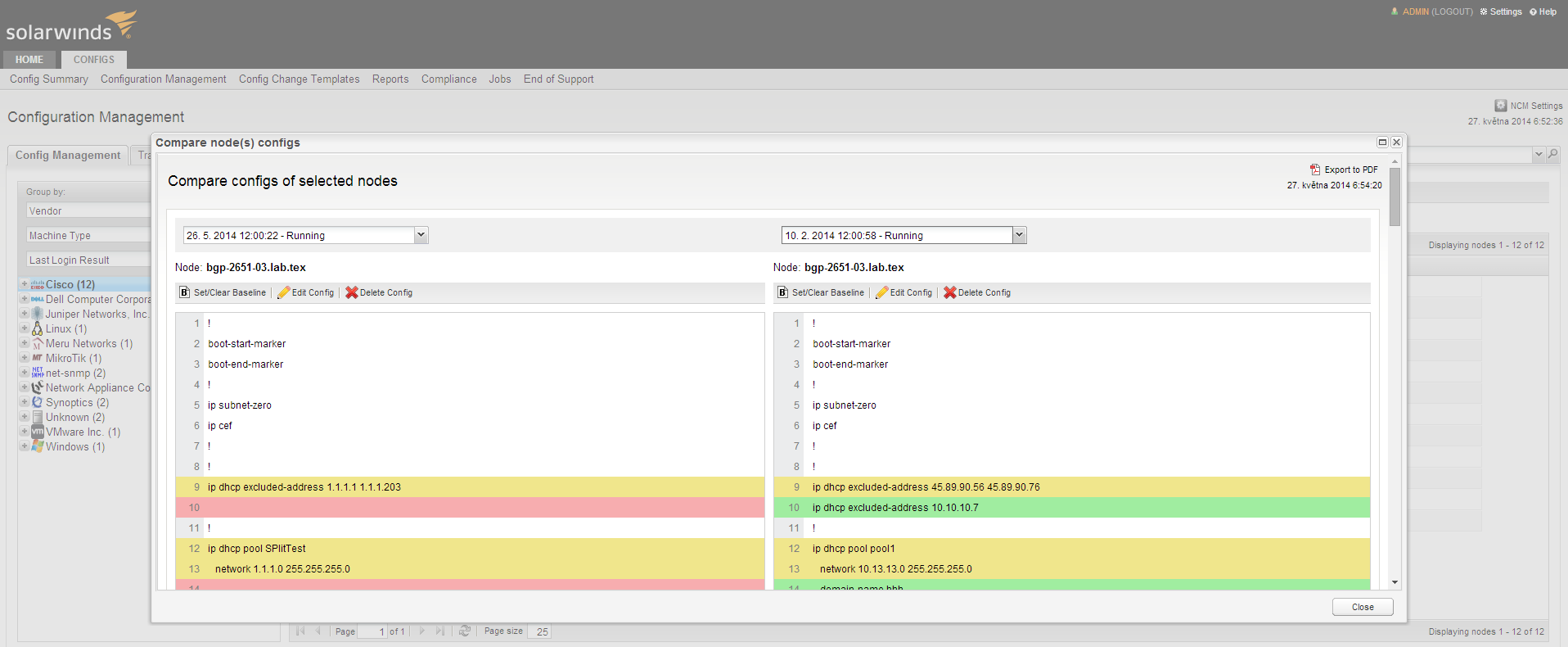Select MikroTik (1) tree item

74,359
